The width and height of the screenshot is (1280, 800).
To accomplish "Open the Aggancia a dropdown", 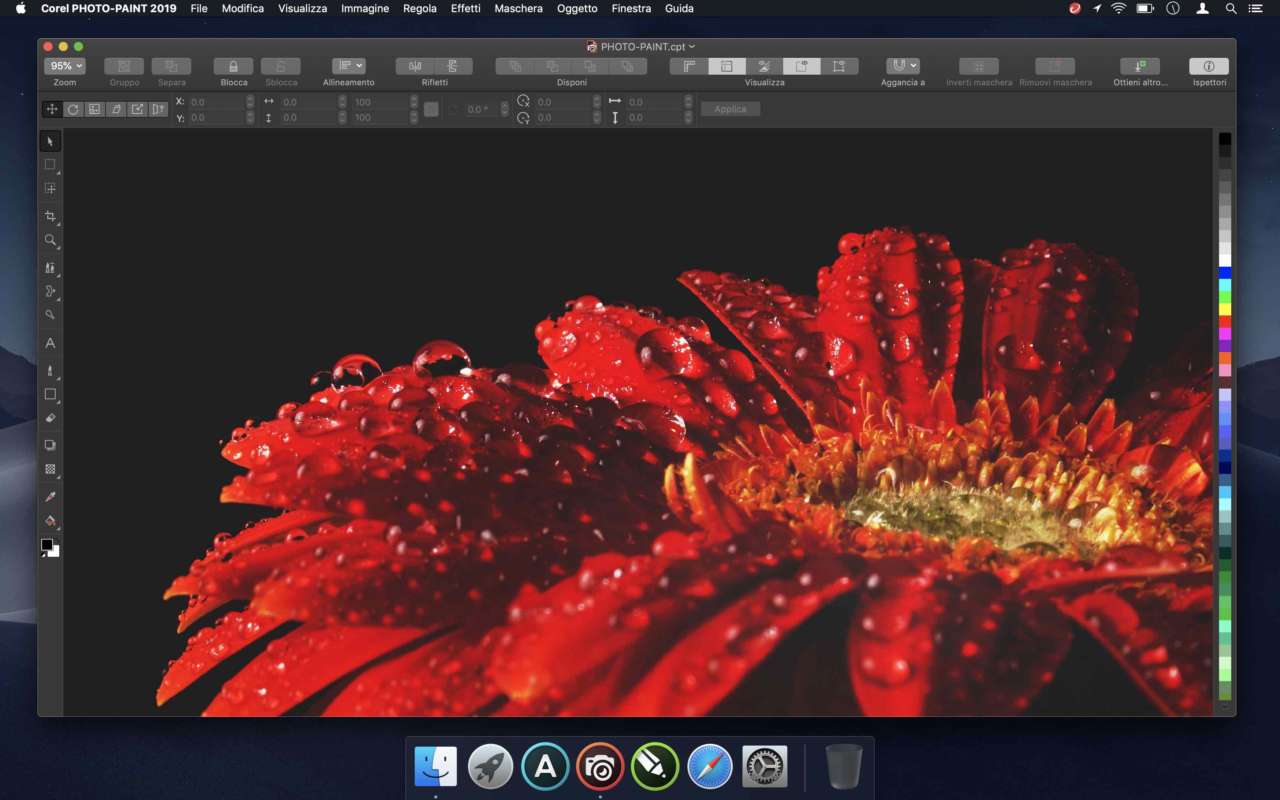I will pos(902,66).
